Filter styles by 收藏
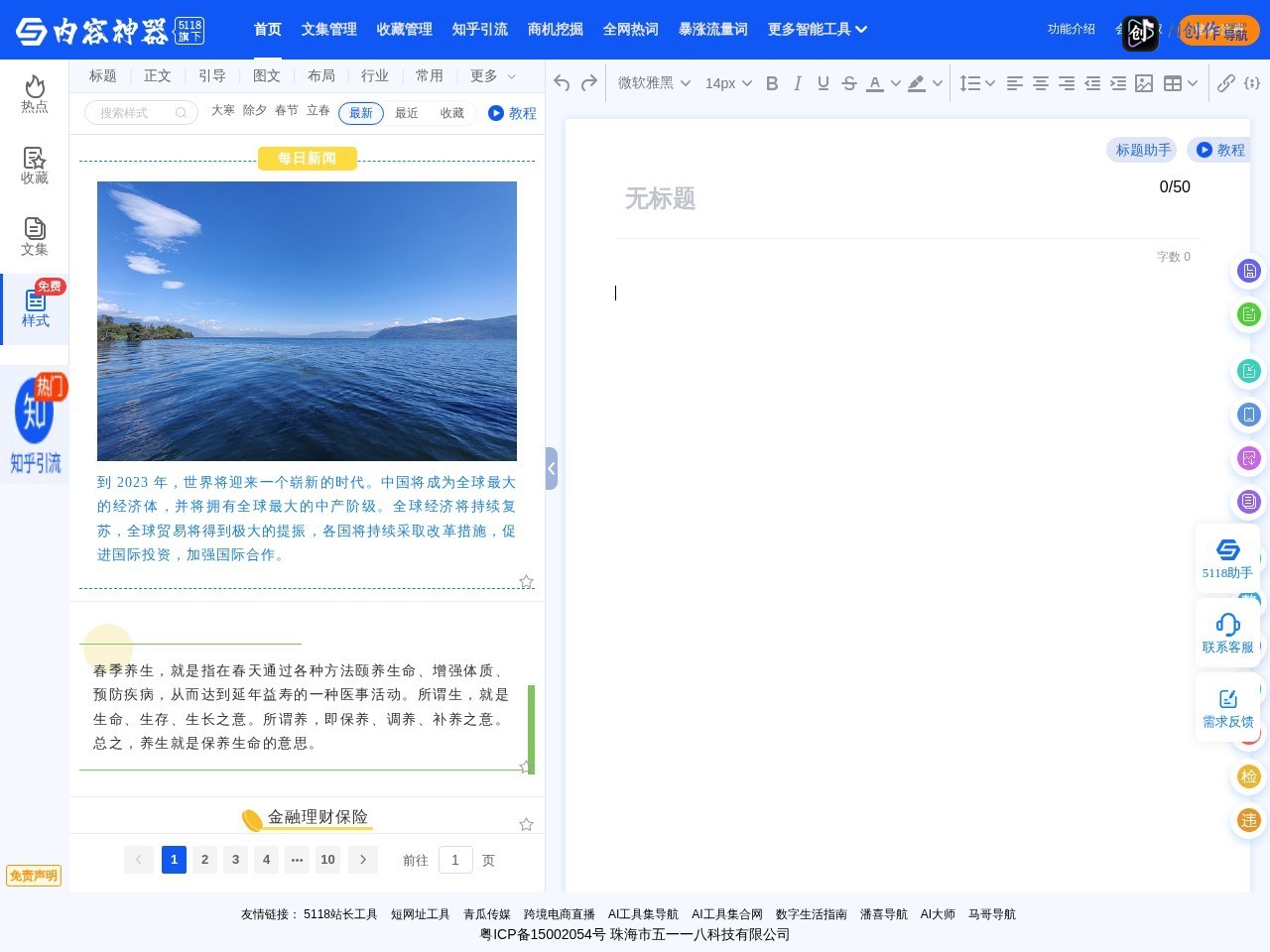The width and height of the screenshot is (1270, 952). click(x=452, y=113)
